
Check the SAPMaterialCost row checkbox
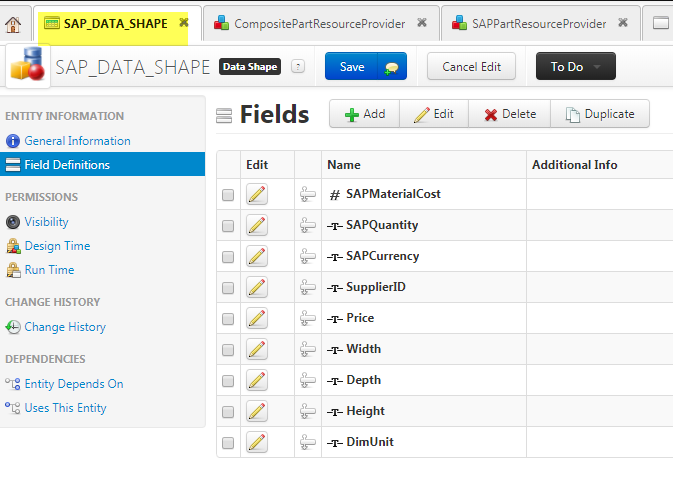coord(228,195)
